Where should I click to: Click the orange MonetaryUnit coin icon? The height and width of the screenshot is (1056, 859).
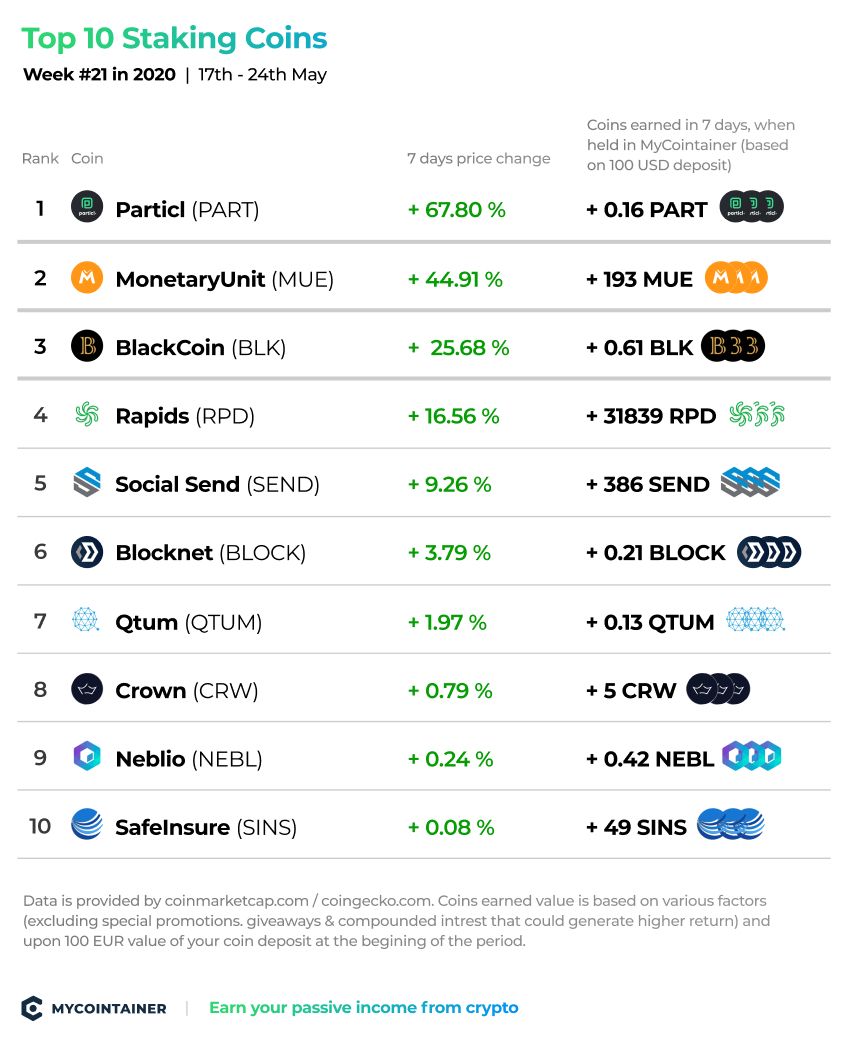point(87,277)
